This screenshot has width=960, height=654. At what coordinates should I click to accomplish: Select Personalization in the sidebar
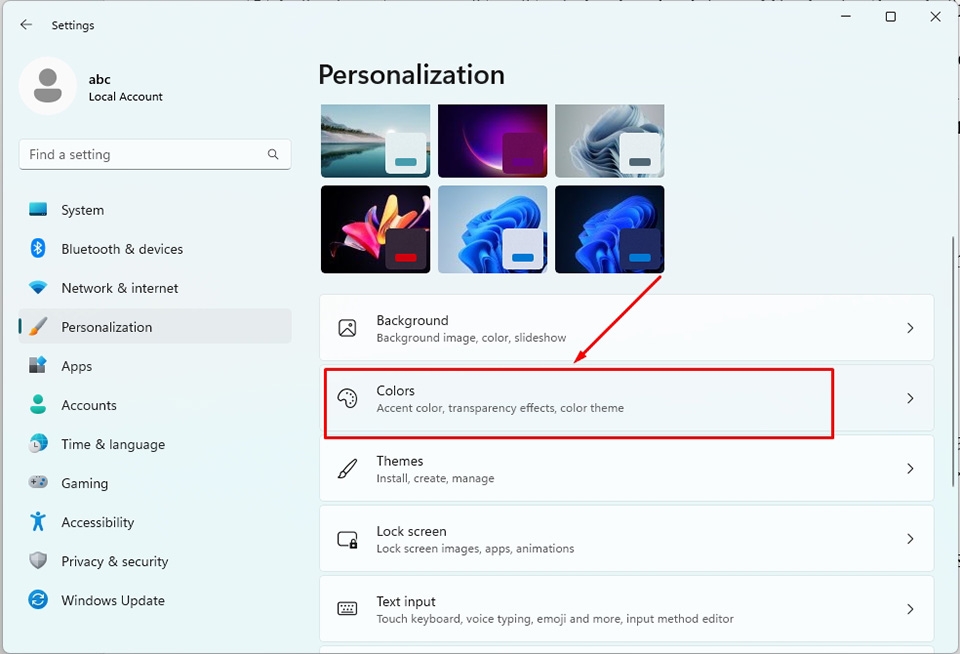(107, 327)
